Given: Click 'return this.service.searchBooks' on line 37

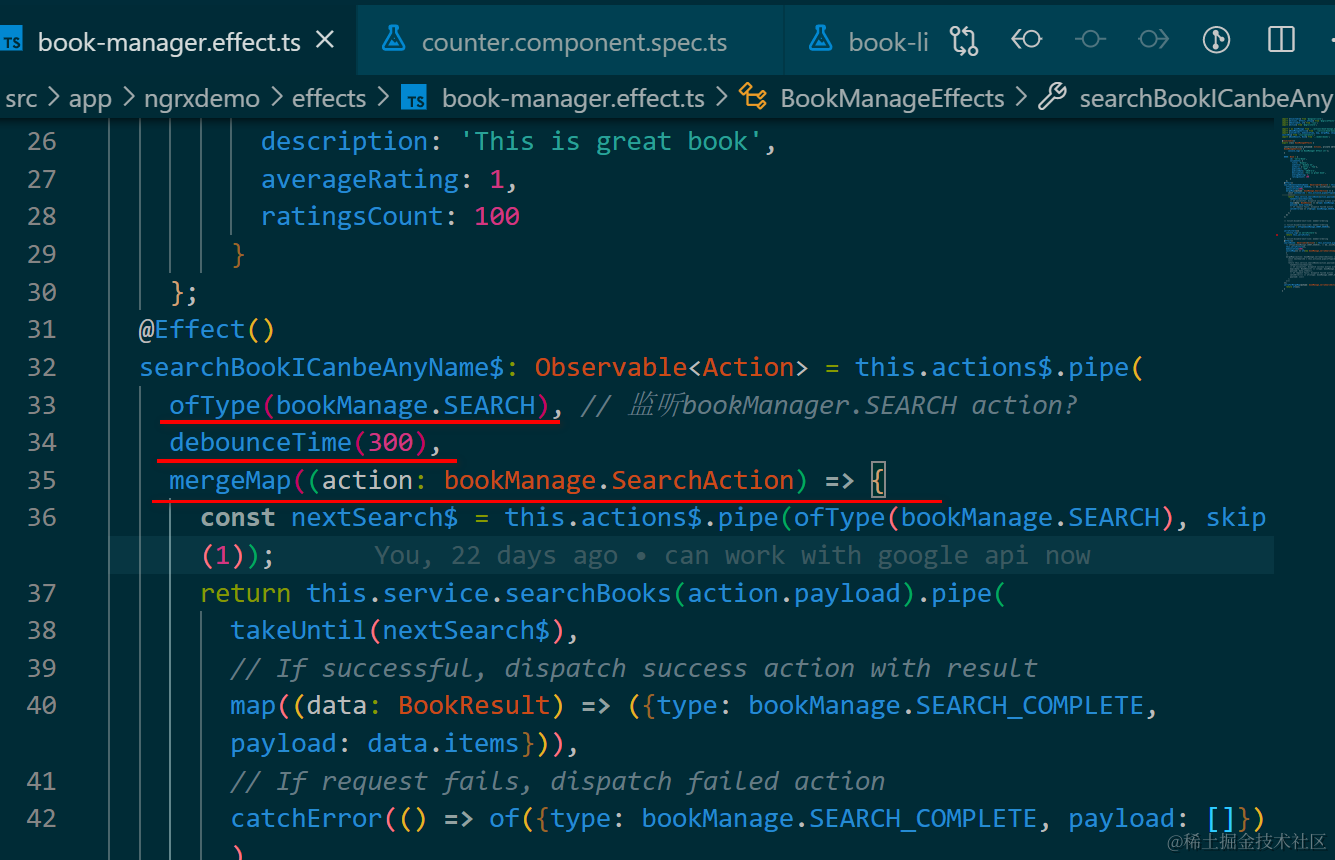Looking at the screenshot, I should pos(436,593).
